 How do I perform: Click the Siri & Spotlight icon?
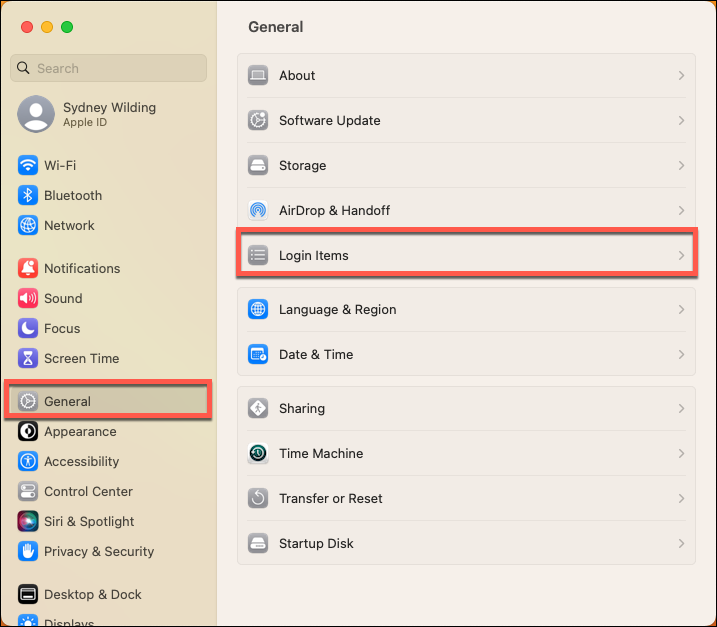28,521
